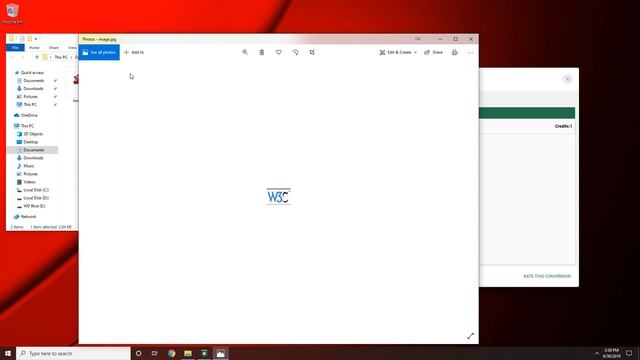
Task: Open the See more ellipsis menu in Photos
Action: 471,52
